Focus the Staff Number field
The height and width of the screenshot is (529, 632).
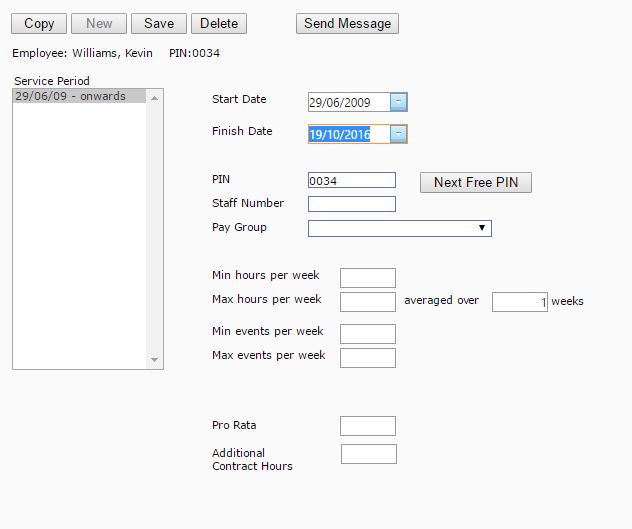[351, 204]
